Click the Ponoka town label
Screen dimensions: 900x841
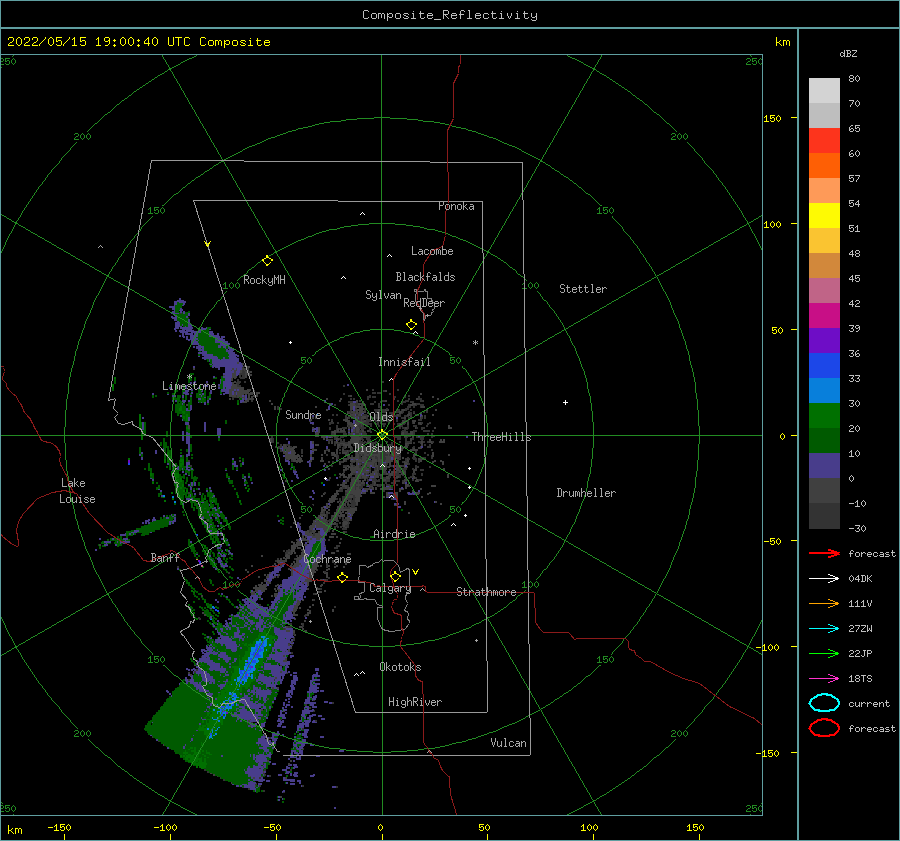pos(456,206)
